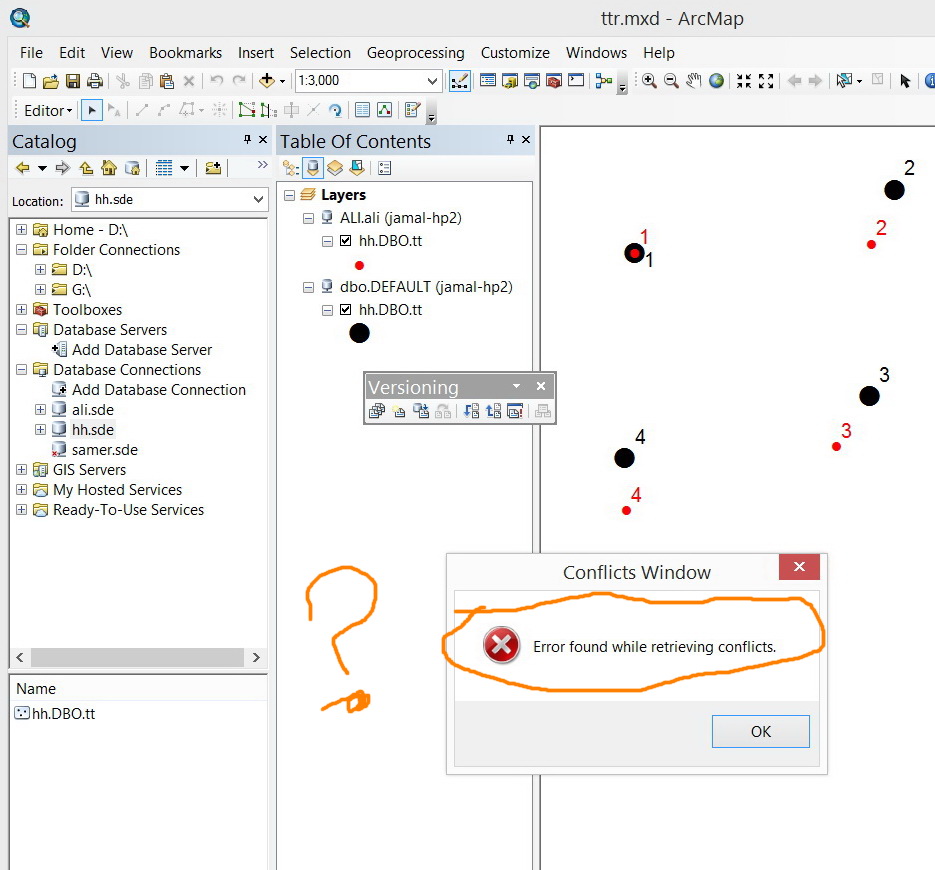
Task: Select the Pan hand tool
Action: pos(693,81)
